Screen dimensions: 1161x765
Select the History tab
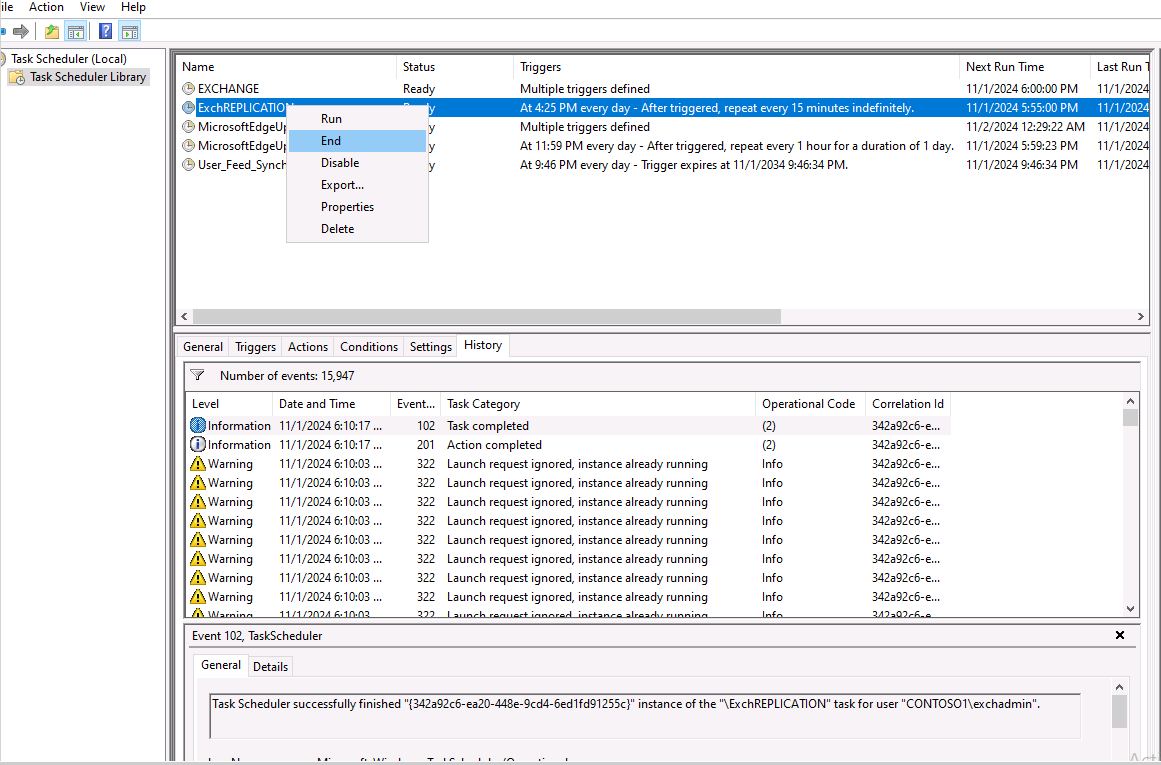[483, 345]
